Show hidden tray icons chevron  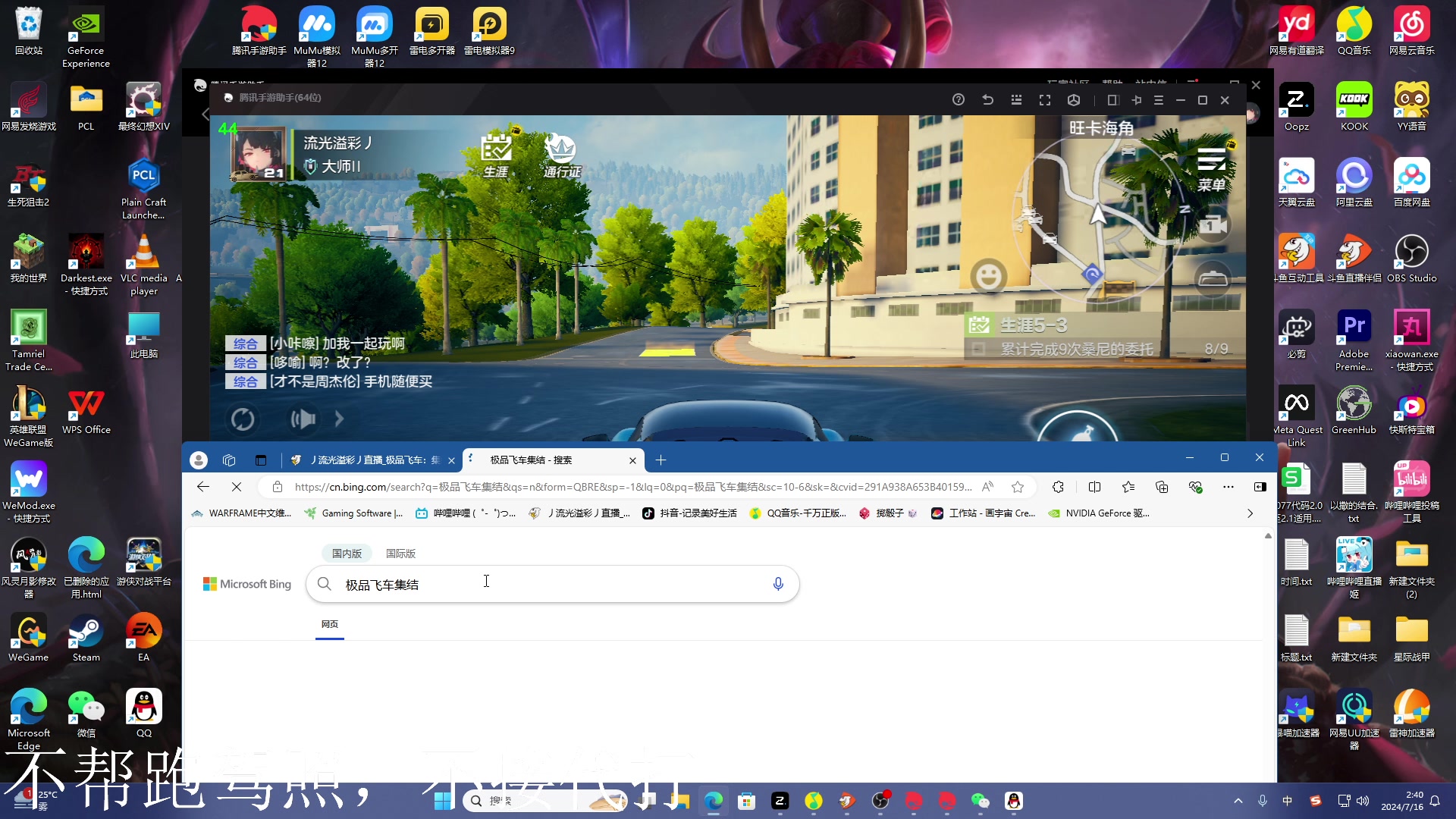(x=1238, y=801)
